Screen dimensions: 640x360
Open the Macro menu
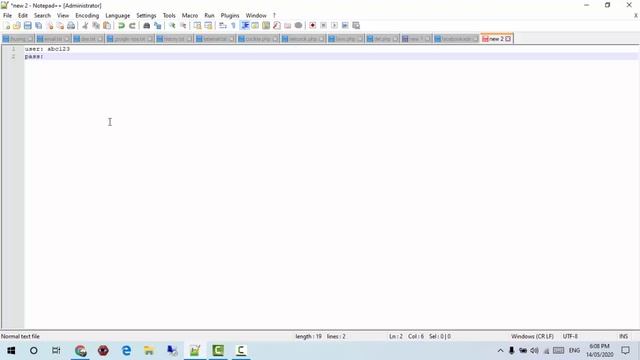pos(190,16)
